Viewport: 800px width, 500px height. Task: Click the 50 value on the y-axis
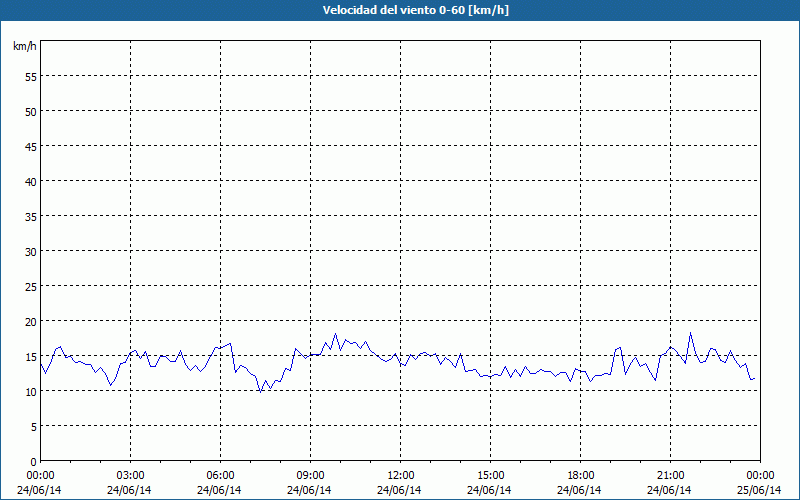pyautogui.click(x=31, y=112)
